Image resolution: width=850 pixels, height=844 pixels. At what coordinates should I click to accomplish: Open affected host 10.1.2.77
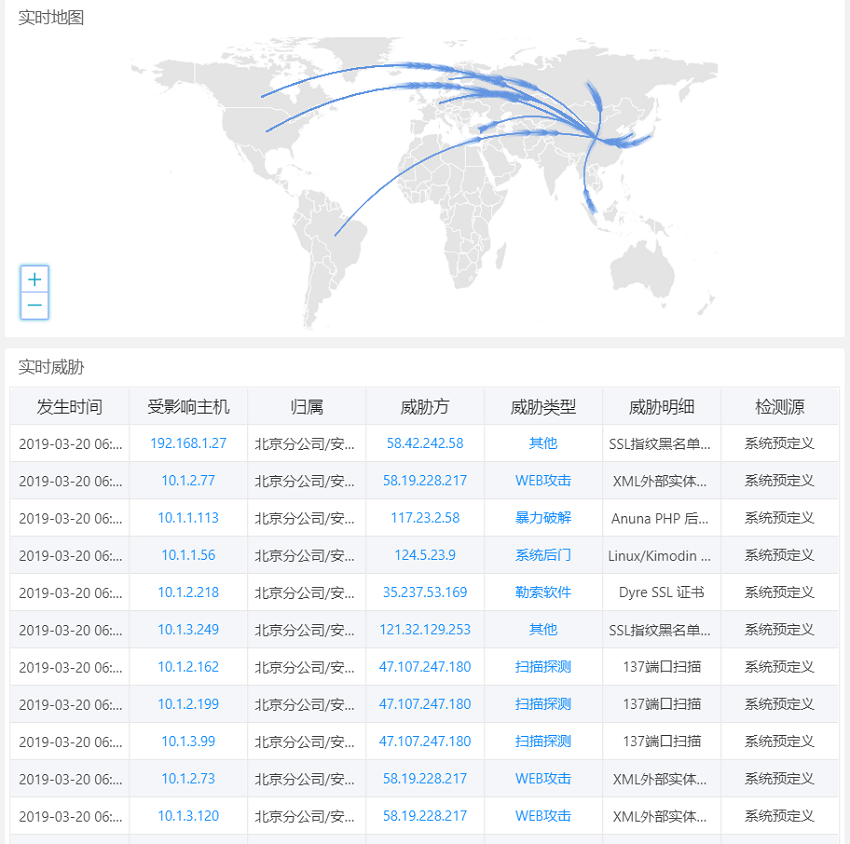[x=188, y=480]
